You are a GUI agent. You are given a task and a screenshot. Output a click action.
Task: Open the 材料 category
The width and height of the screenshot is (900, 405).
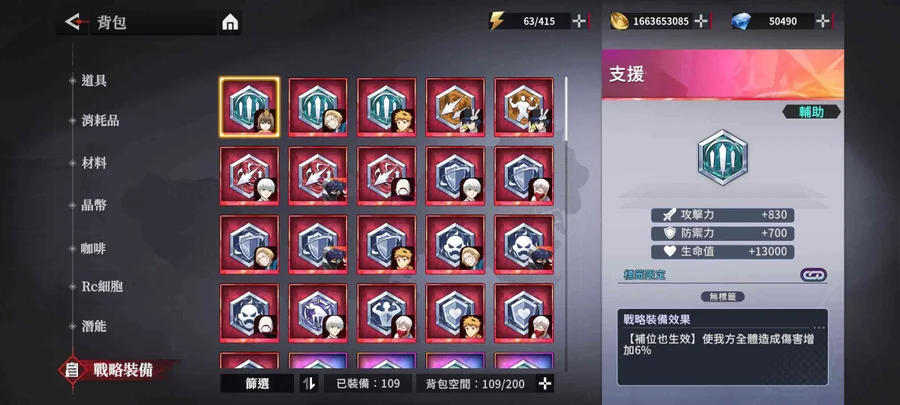pyautogui.click(x=94, y=163)
